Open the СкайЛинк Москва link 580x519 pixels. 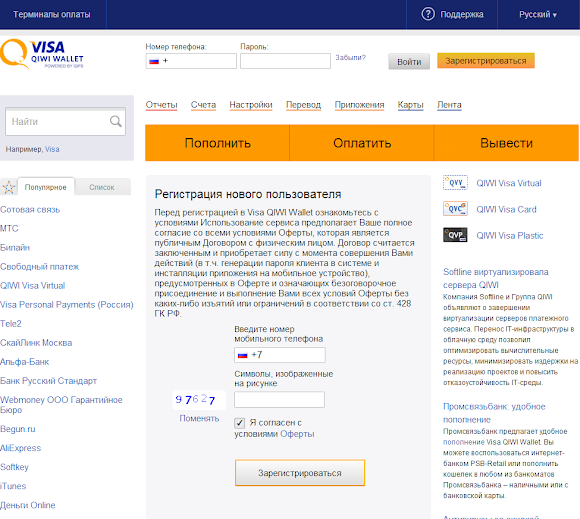click(x=36, y=343)
